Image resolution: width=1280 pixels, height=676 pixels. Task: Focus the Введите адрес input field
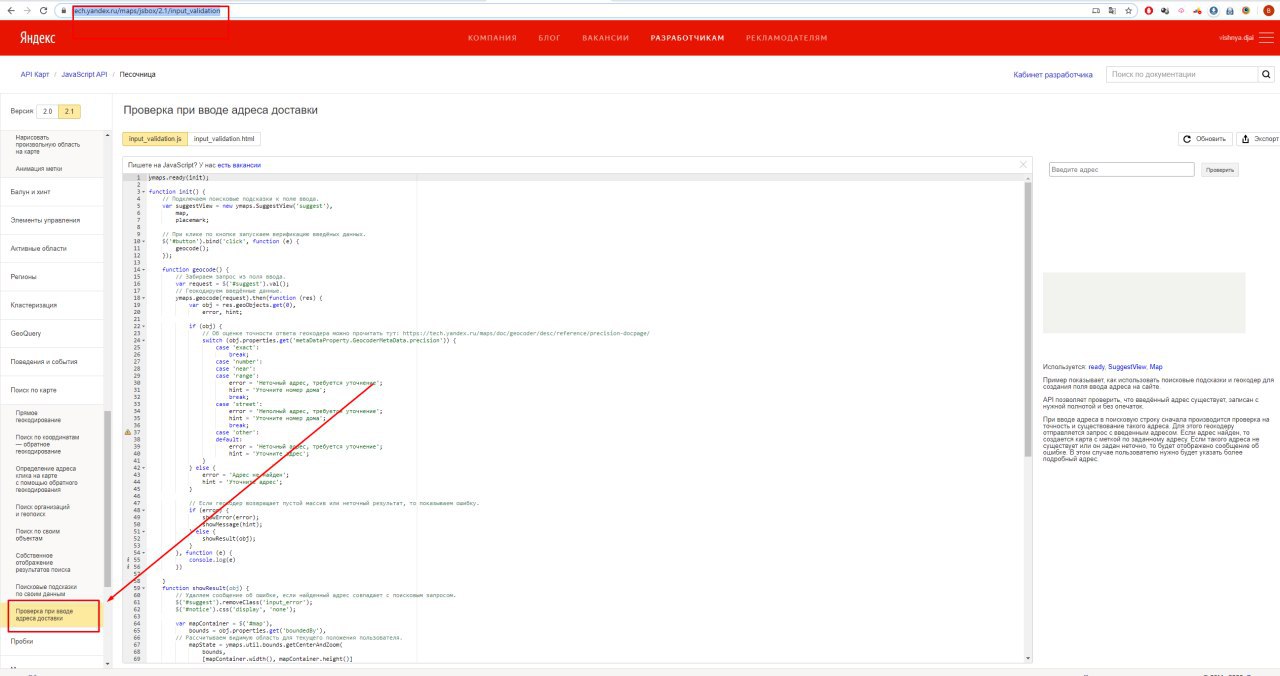1122,170
